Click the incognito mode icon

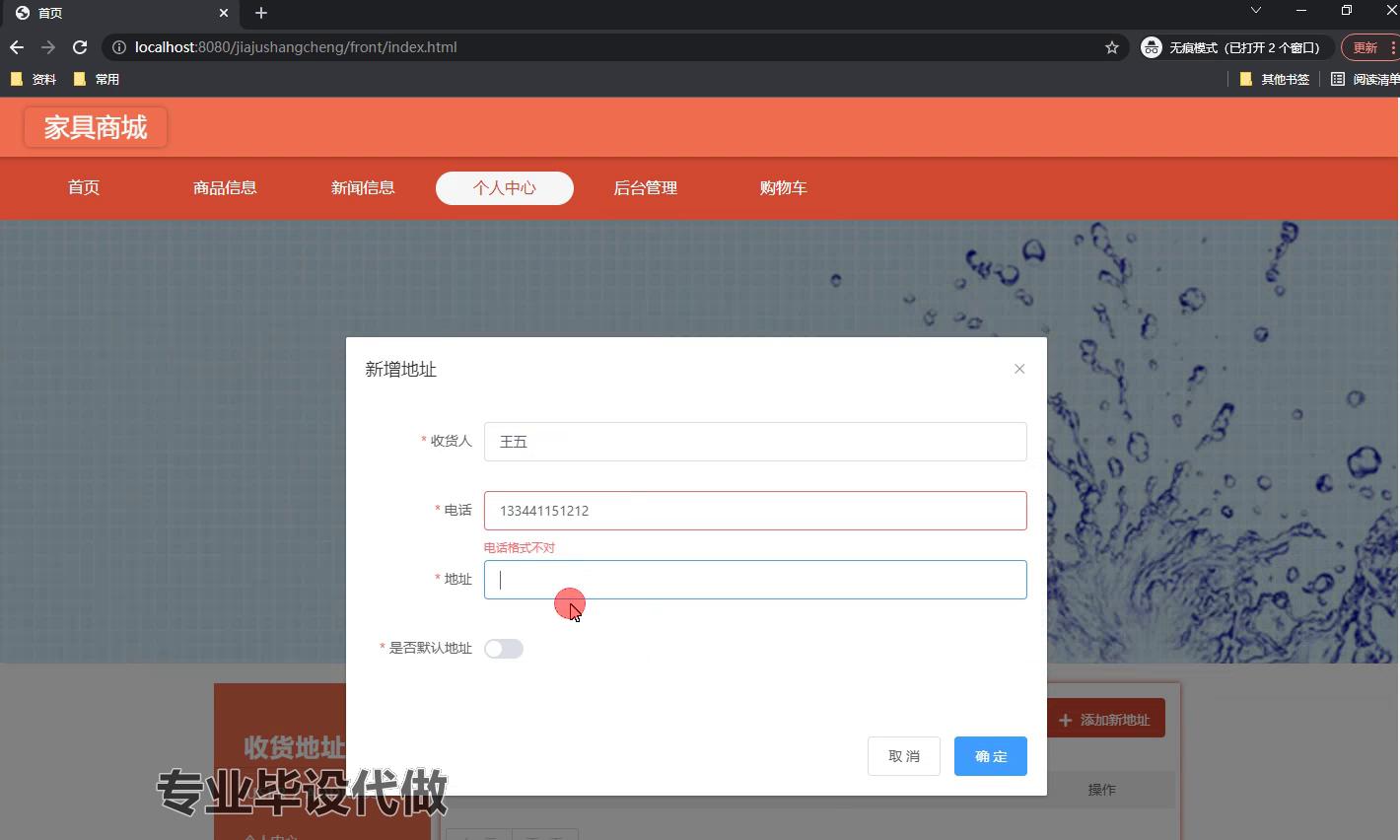pyautogui.click(x=1151, y=47)
